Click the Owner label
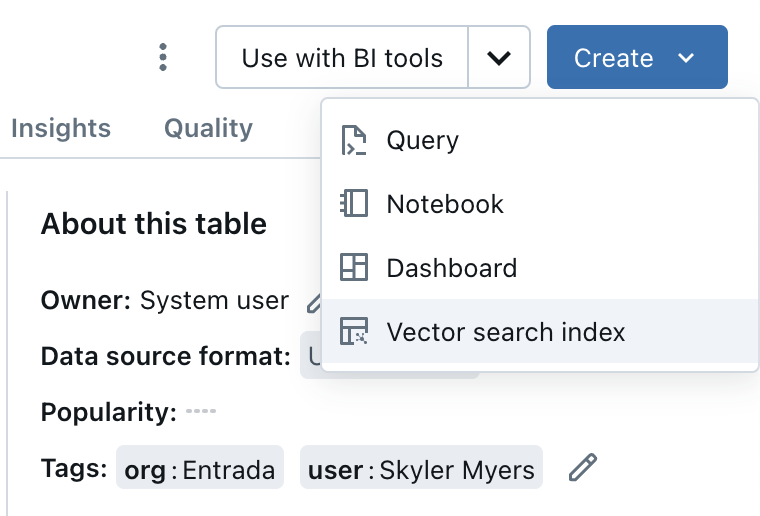 click(x=86, y=300)
